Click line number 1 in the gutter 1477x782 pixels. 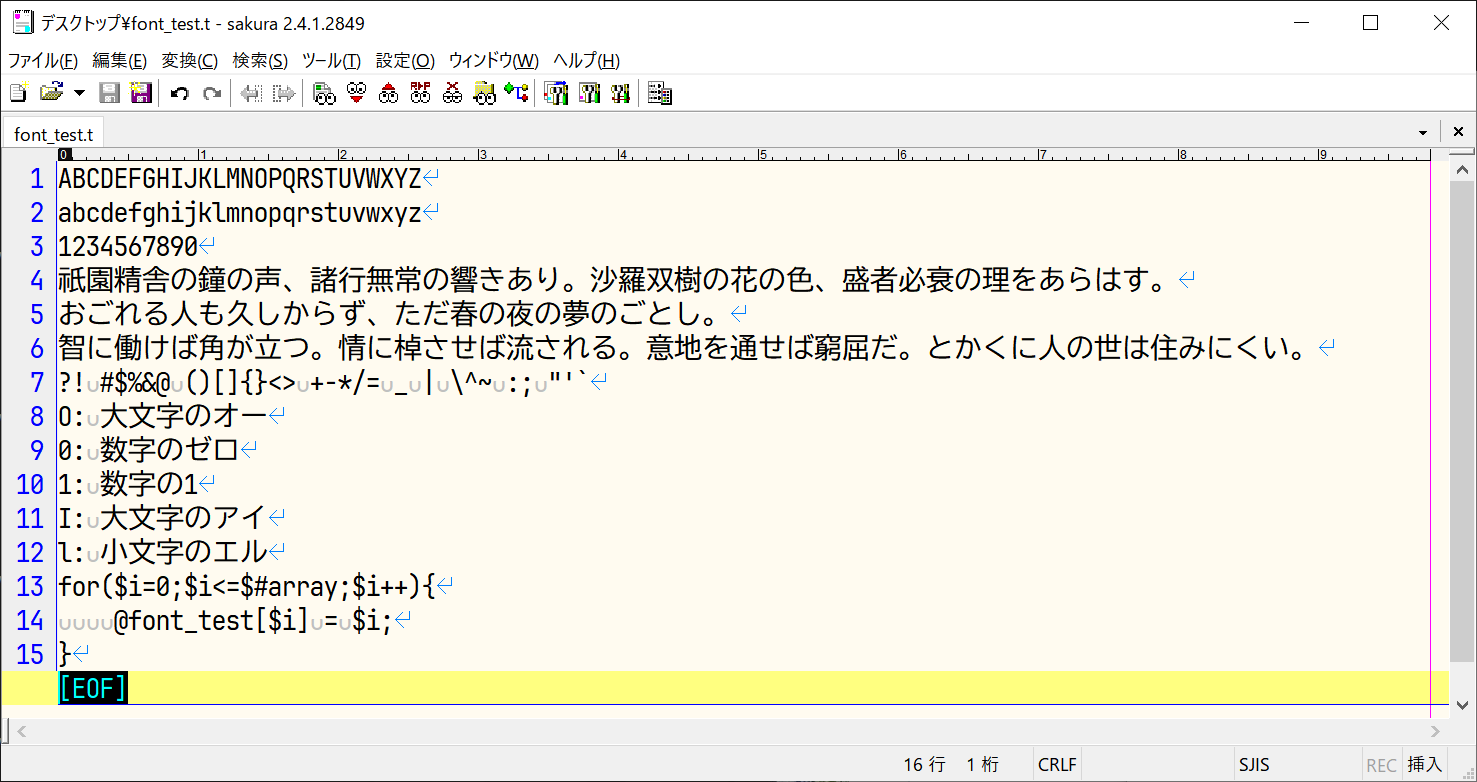[x=37, y=180]
